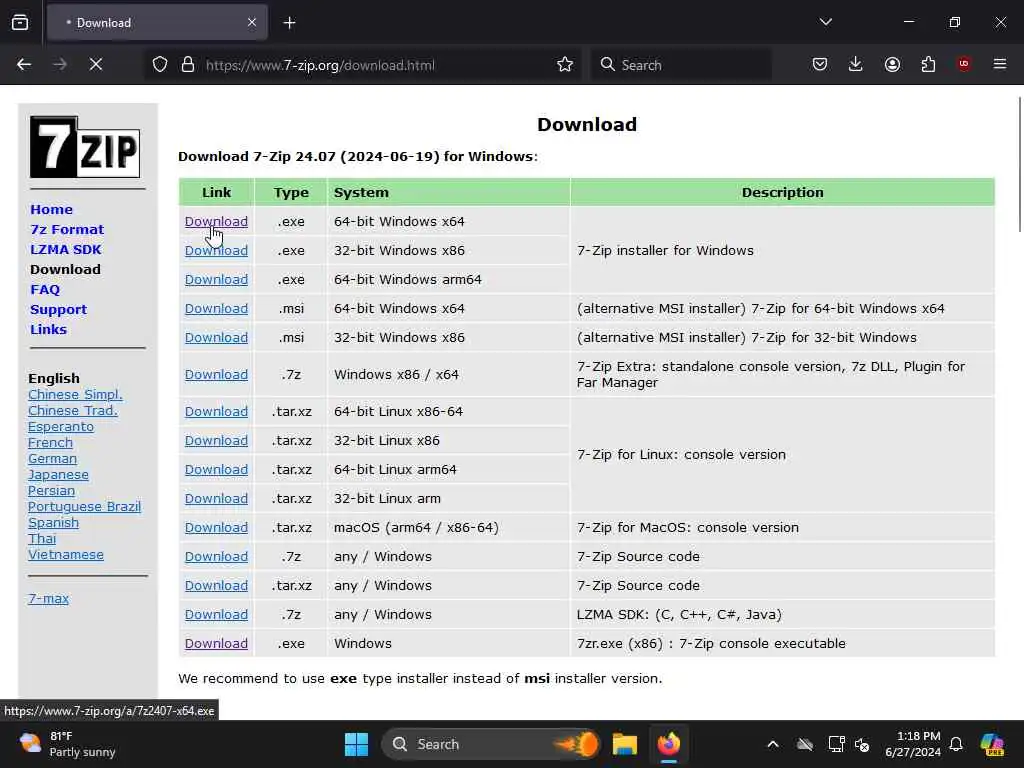Open Save to Pocket icon

(820, 64)
